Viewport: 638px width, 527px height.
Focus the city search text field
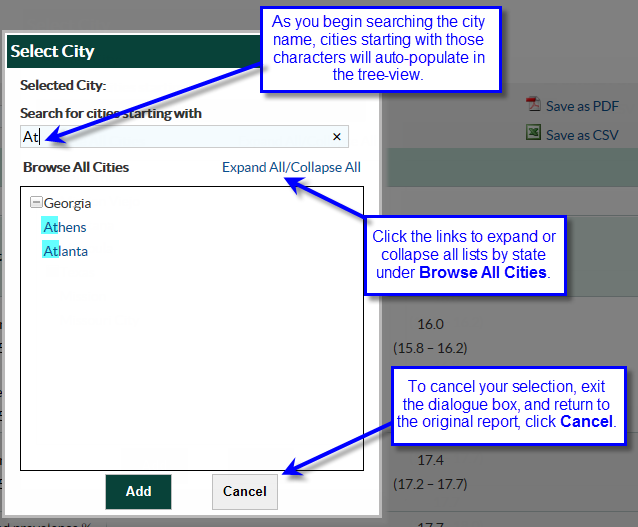[180, 137]
